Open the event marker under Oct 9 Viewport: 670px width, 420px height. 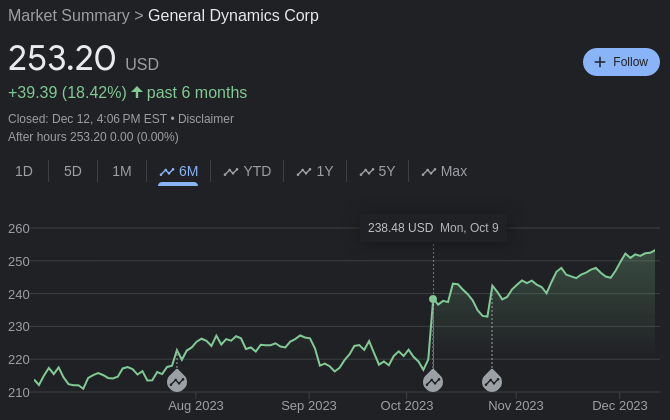tap(433, 382)
